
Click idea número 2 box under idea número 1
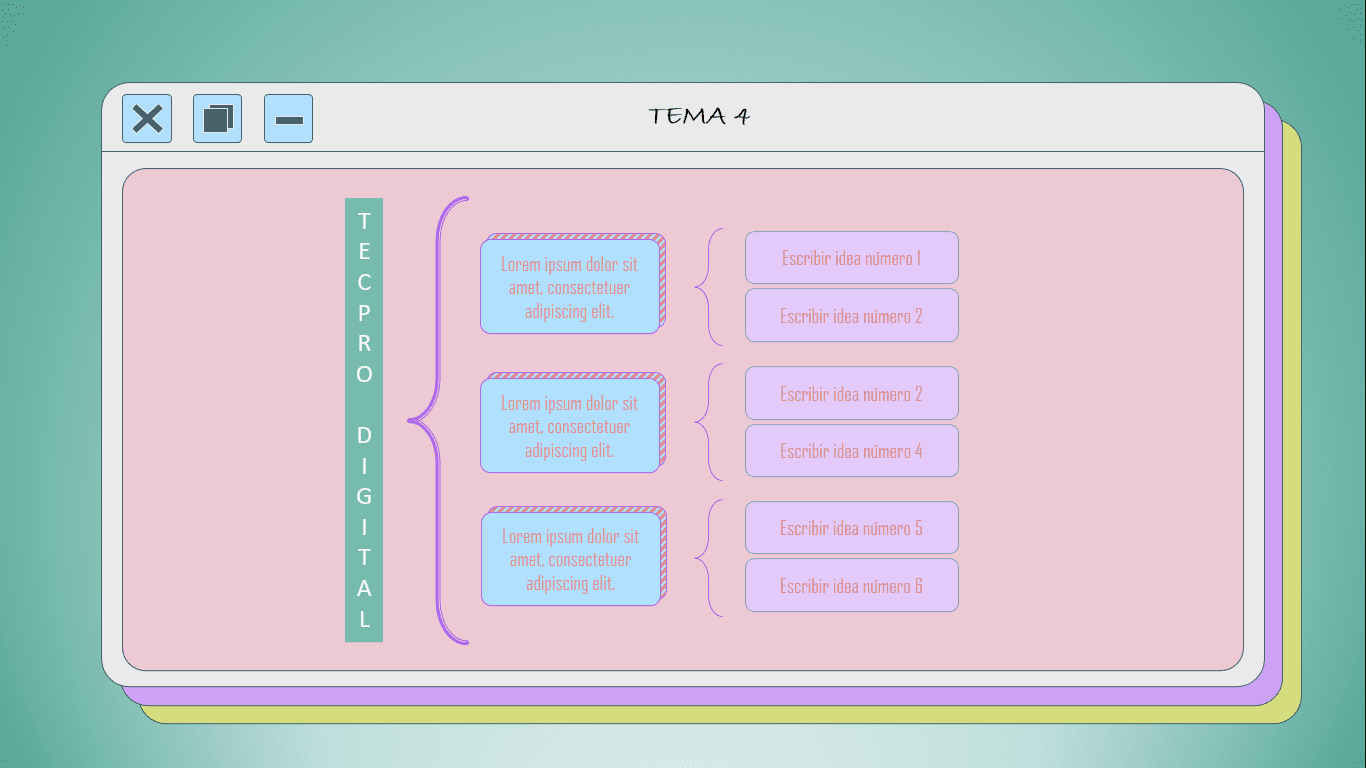(852, 316)
